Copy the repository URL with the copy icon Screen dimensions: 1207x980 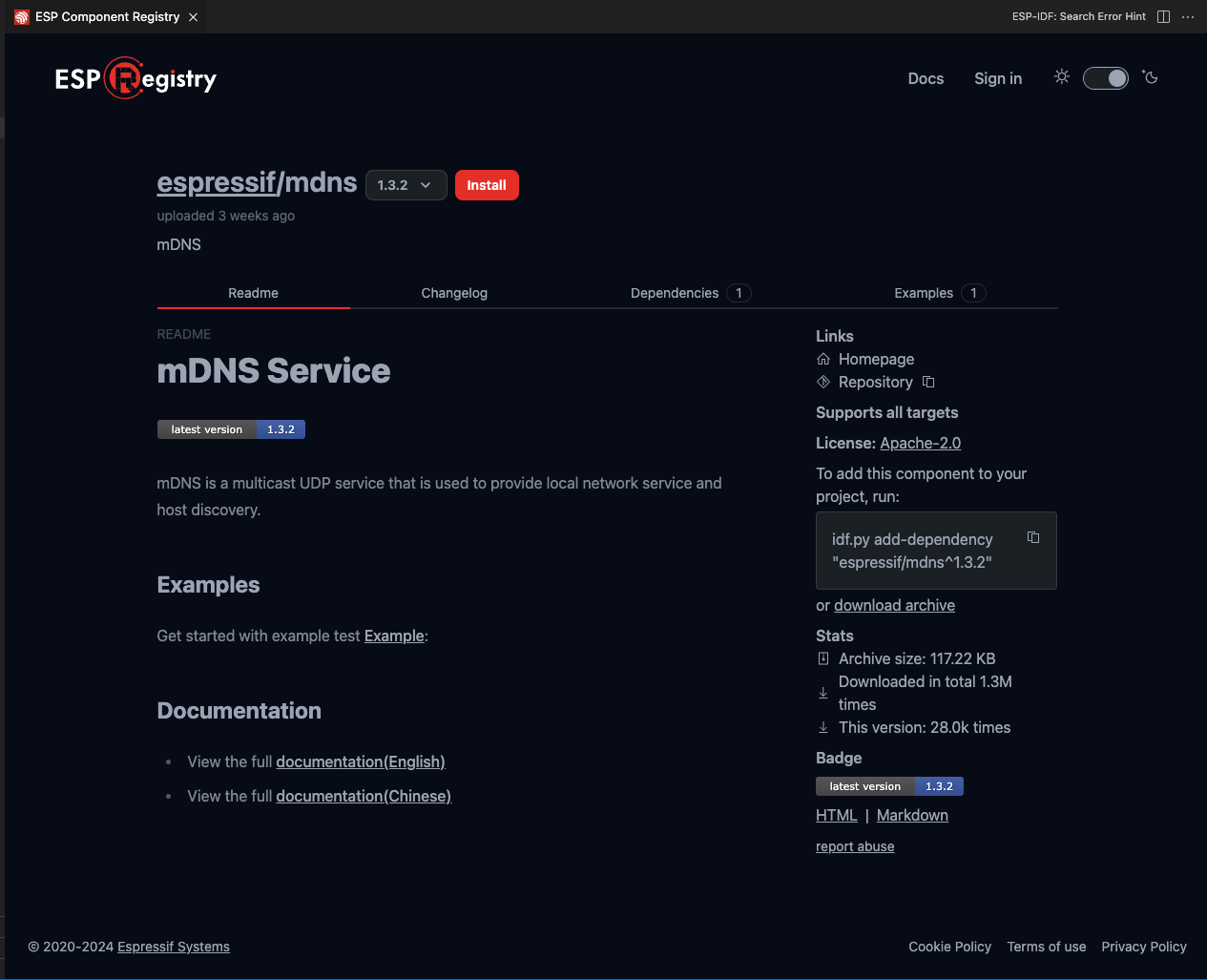click(x=927, y=382)
